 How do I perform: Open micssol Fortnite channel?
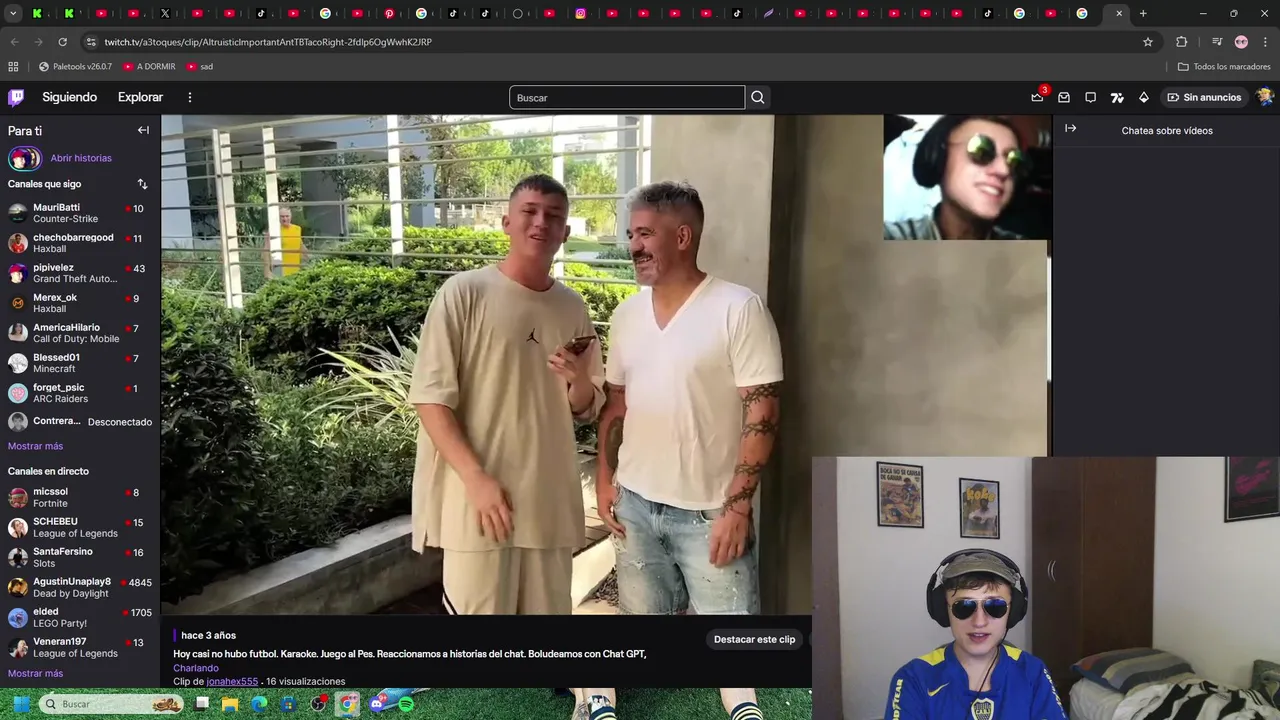pyautogui.click(x=80, y=497)
